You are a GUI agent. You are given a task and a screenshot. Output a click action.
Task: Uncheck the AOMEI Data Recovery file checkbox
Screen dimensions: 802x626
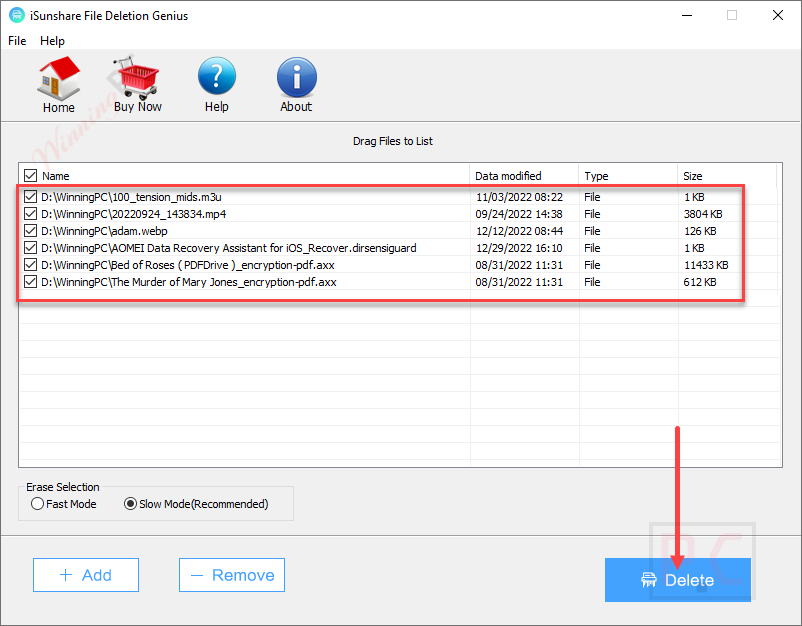(x=31, y=248)
